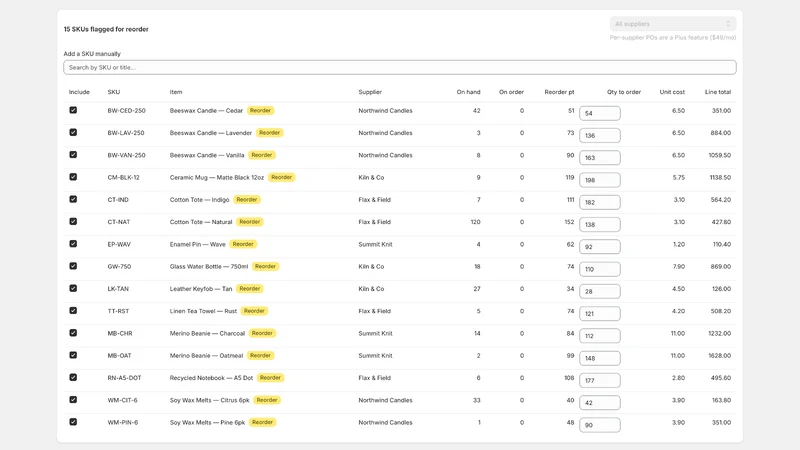Click the SKU column header
The height and width of the screenshot is (450, 800).
click(x=114, y=92)
